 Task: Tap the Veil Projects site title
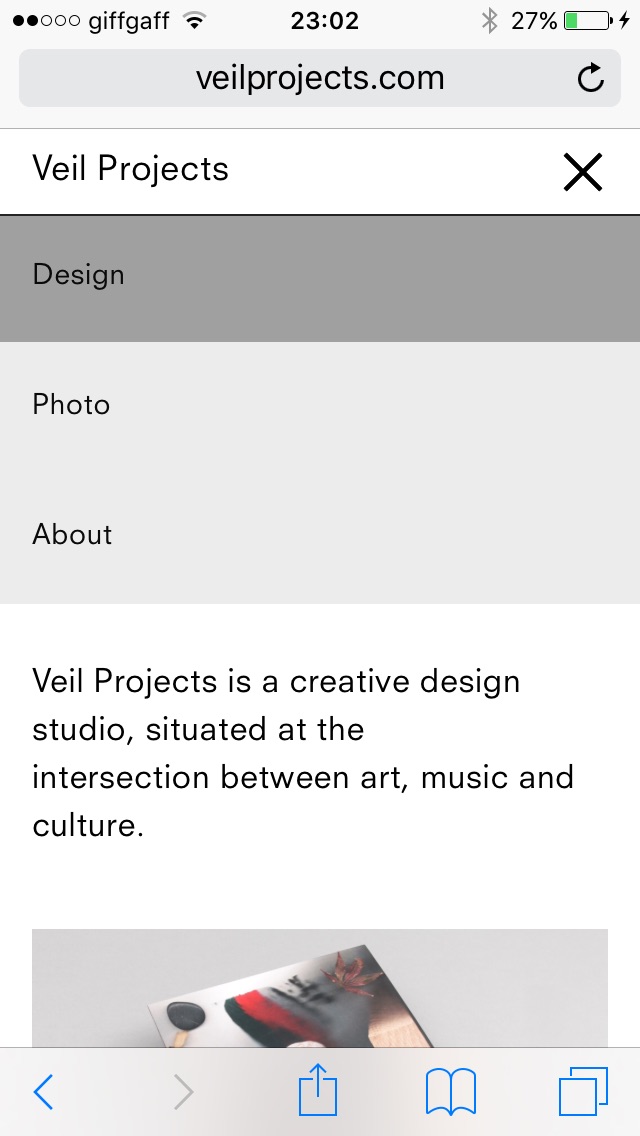130,169
